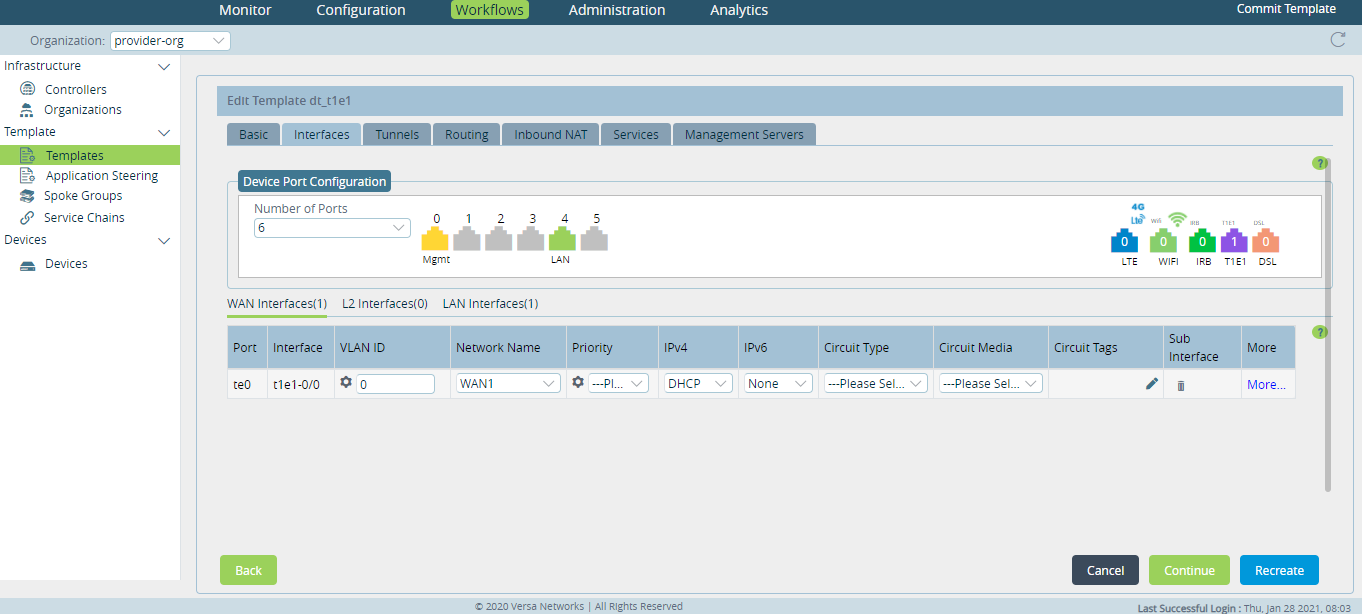Open LAN Interfaces(1) tab
Viewport: 1362px width, 614px height.
[x=490, y=304]
